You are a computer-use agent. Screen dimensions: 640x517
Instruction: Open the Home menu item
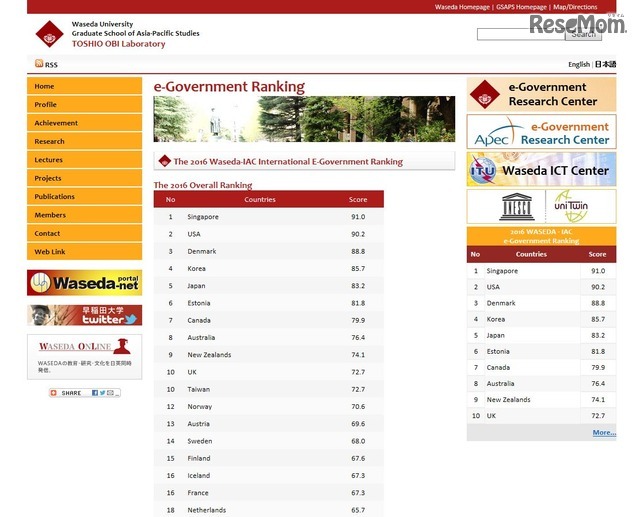click(x=84, y=86)
